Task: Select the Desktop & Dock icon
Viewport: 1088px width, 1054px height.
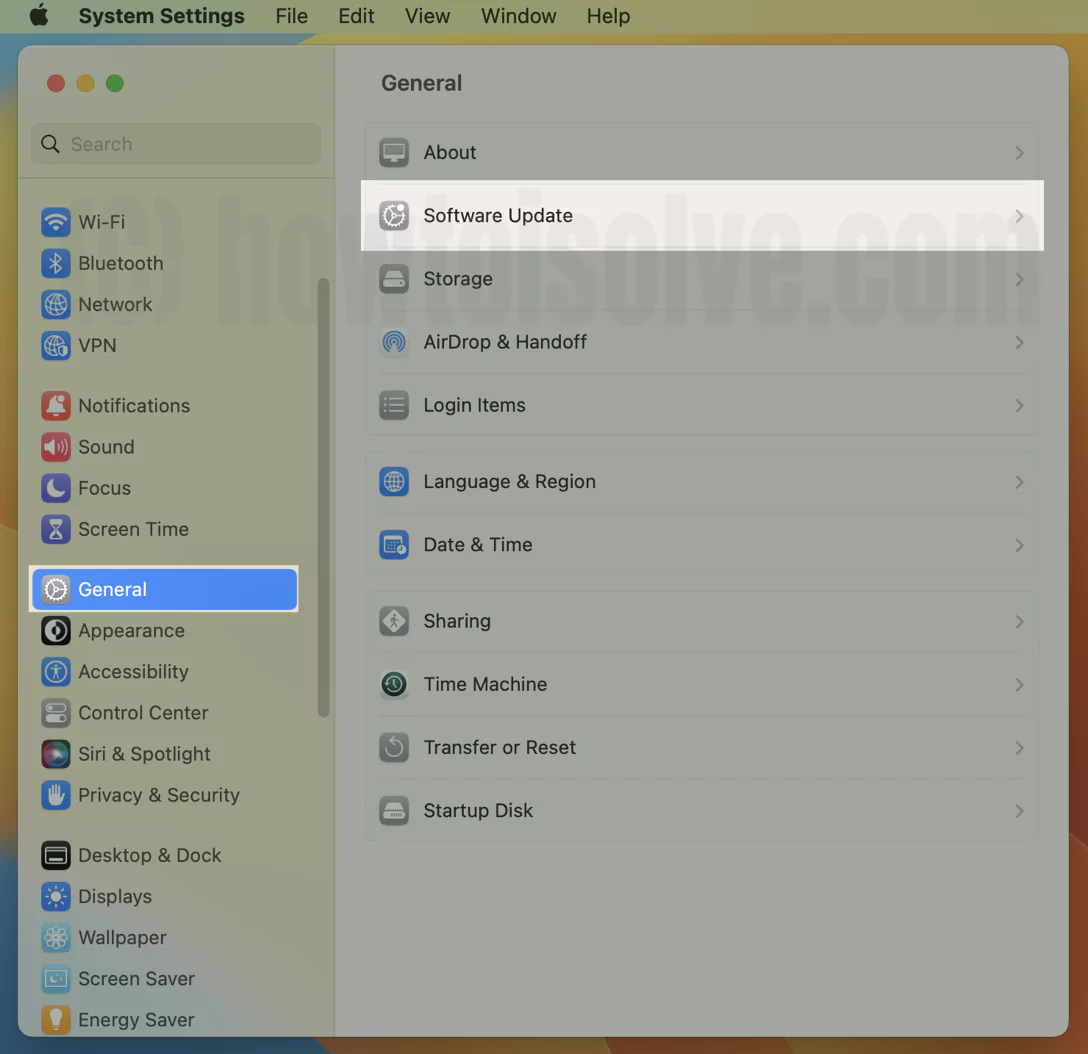Action: tap(56, 855)
